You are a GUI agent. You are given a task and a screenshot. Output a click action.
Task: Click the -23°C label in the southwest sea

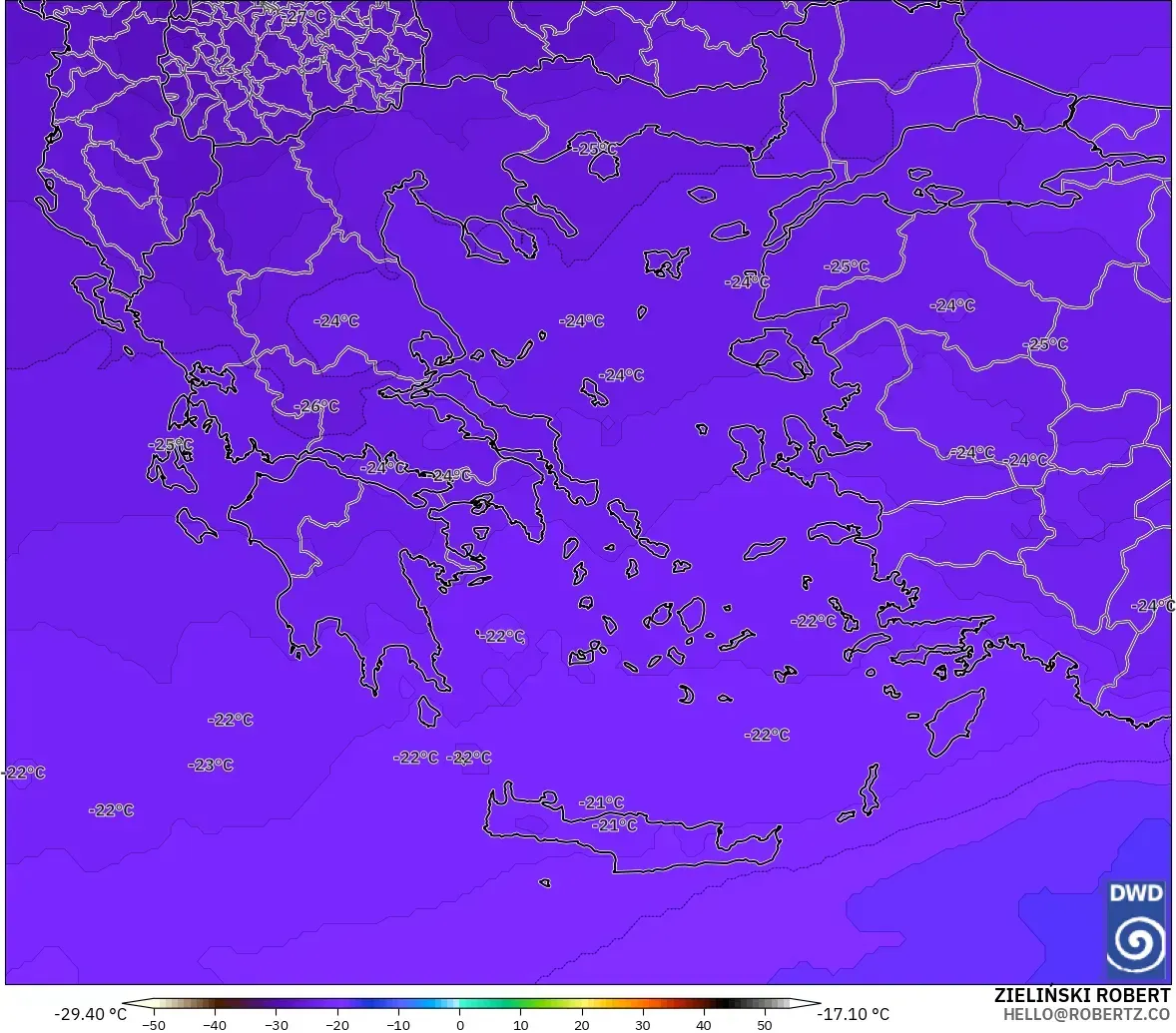tap(211, 765)
